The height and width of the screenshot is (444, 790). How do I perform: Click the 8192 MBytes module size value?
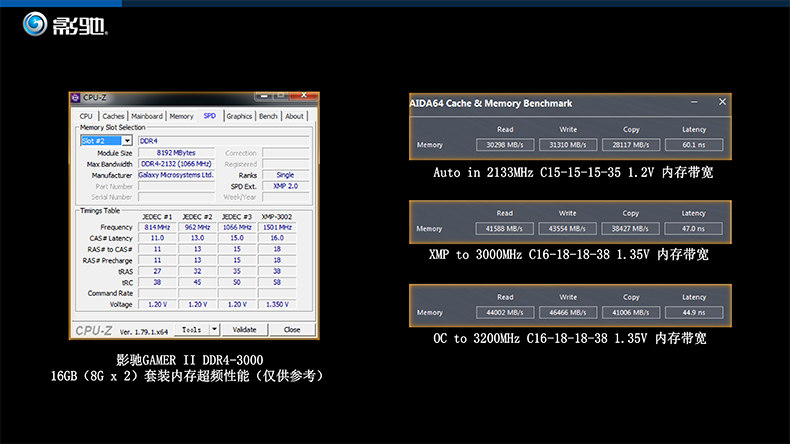pyautogui.click(x=176, y=153)
